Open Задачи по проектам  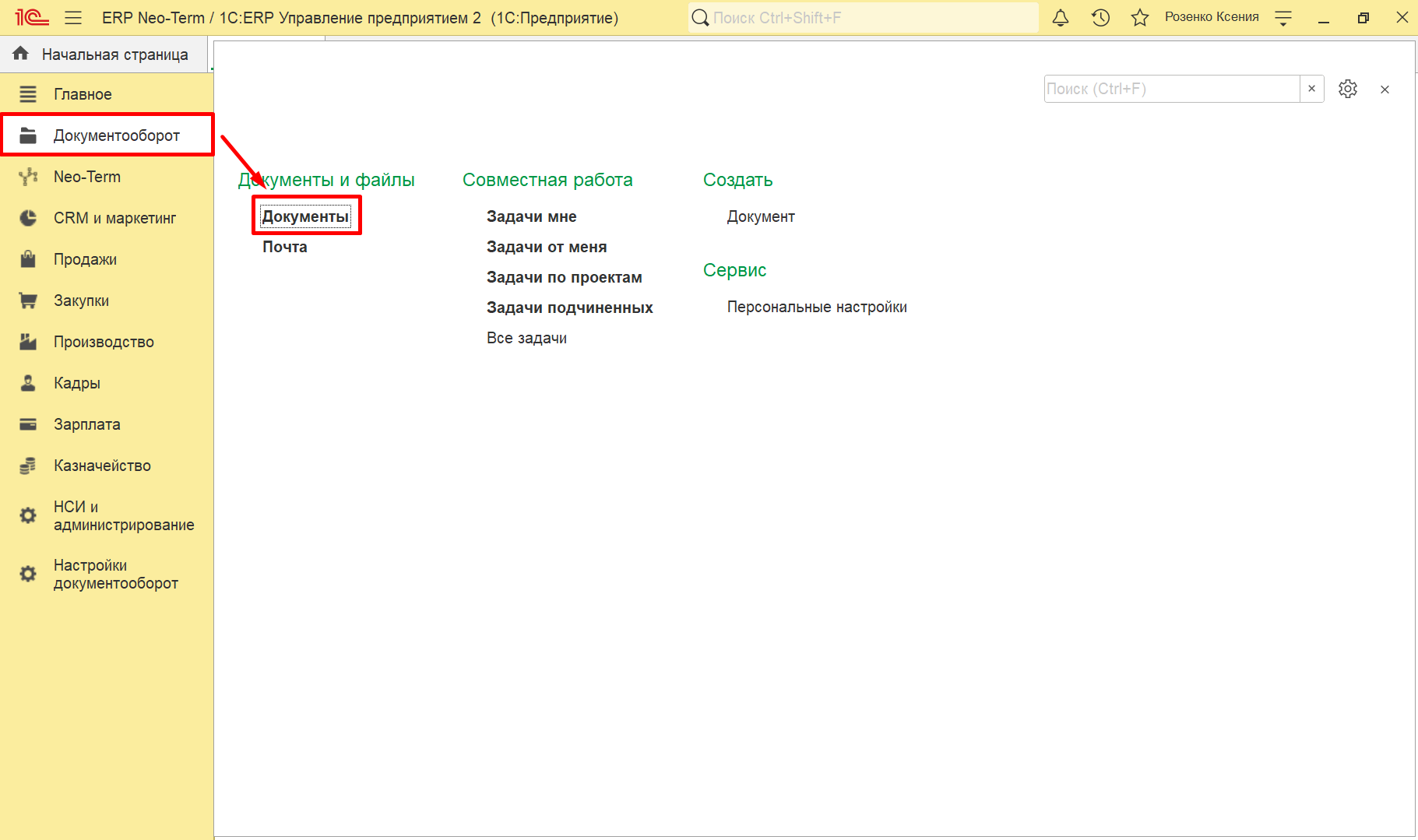point(565,277)
